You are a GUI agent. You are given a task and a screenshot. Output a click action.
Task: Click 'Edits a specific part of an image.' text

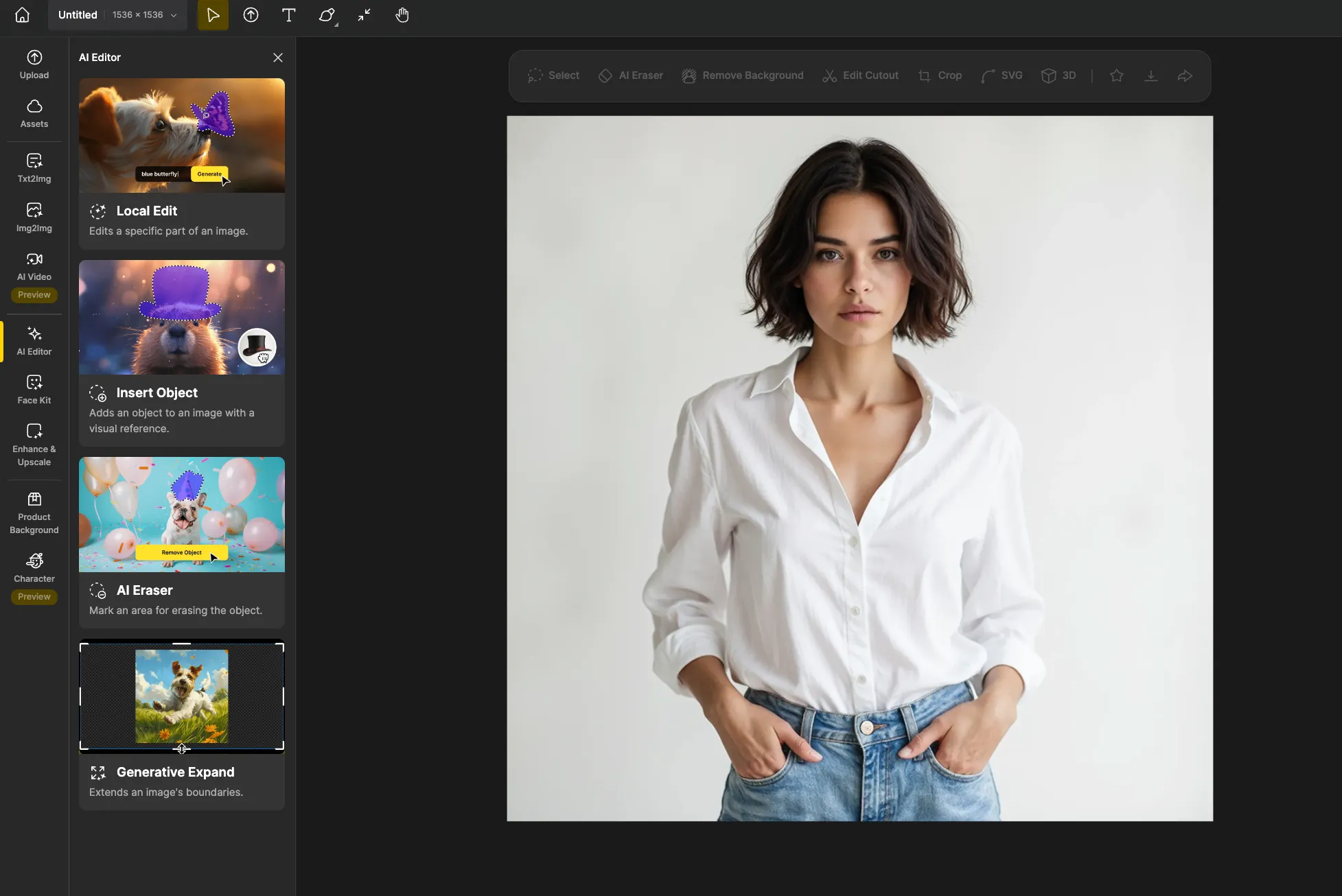pos(168,231)
